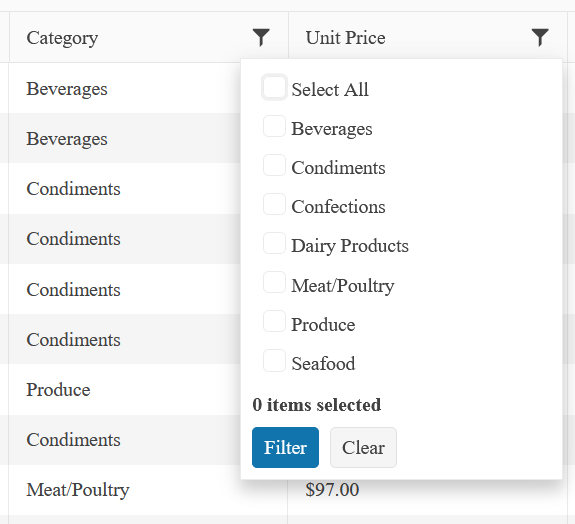Check the Select All checkbox
Screen dimensions: 575x524
(274, 88)
